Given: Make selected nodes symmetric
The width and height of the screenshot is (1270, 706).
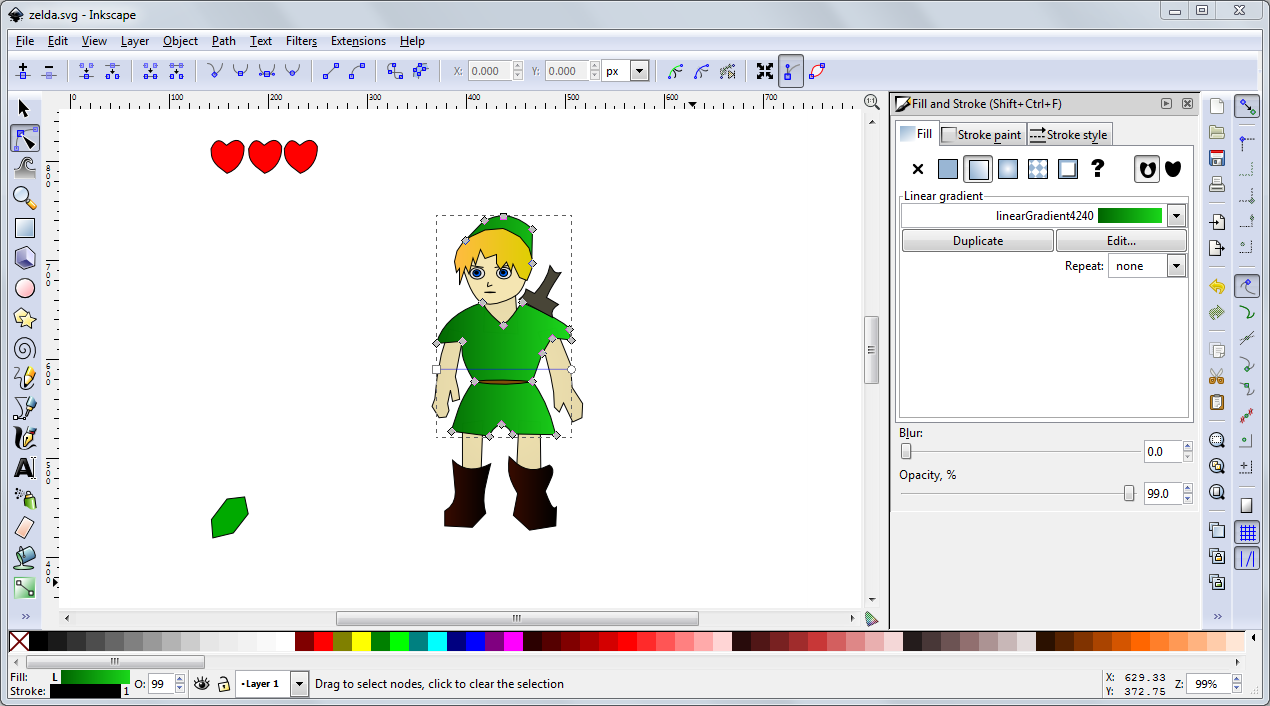Looking at the screenshot, I should click(x=266, y=71).
